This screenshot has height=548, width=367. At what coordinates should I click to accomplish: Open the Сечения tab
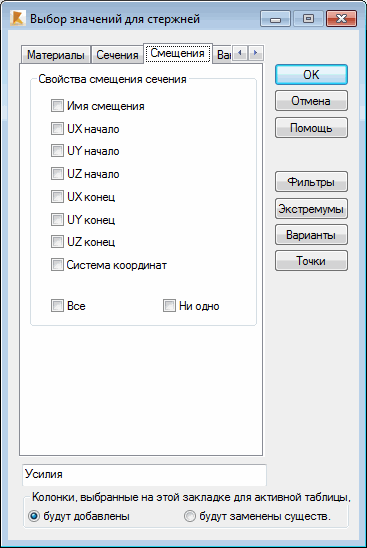pyautogui.click(x=117, y=55)
